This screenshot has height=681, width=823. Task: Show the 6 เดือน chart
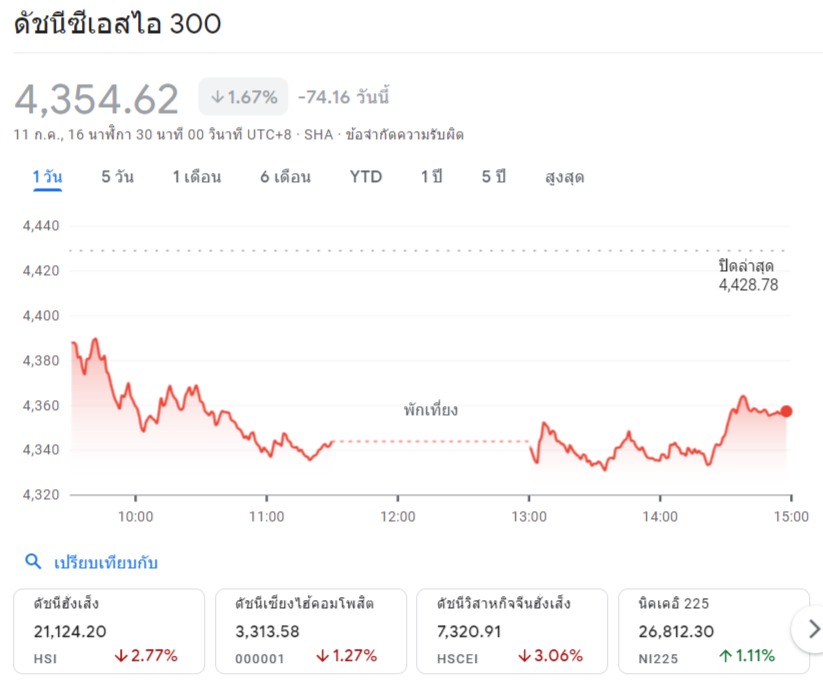click(285, 177)
